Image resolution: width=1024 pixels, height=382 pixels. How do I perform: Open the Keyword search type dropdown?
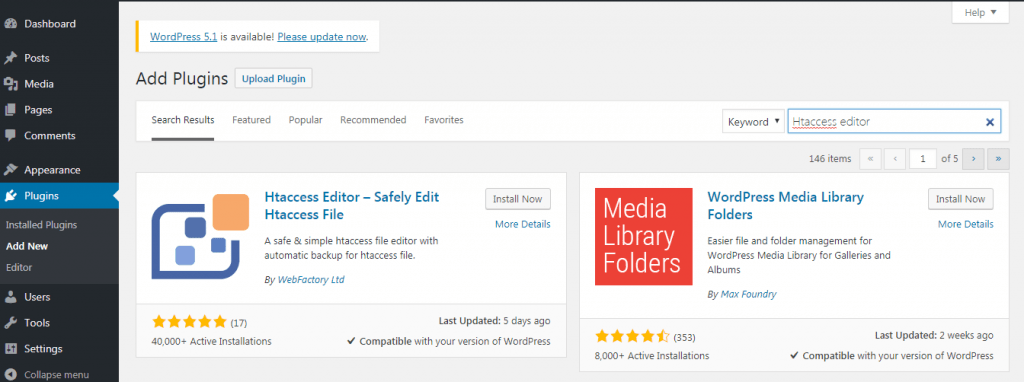753,121
